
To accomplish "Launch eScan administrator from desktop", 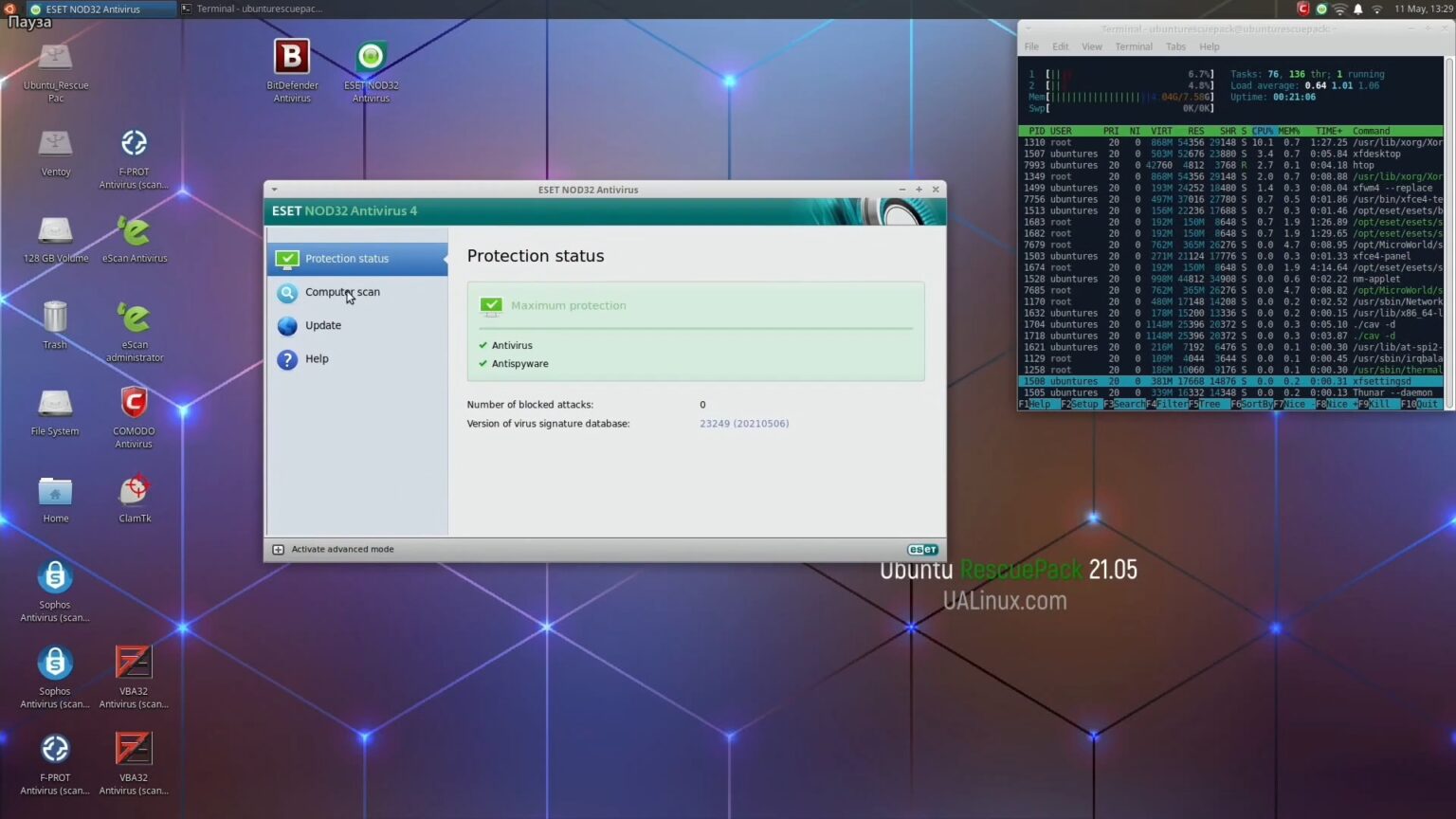I will point(134,318).
